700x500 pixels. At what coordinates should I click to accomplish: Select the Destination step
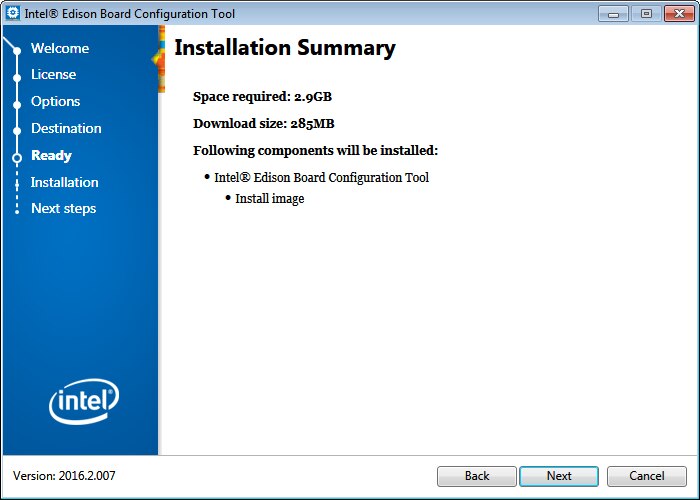[66, 129]
